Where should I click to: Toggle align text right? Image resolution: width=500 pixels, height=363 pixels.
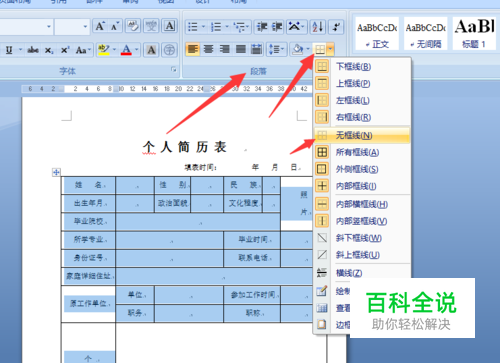225,50
